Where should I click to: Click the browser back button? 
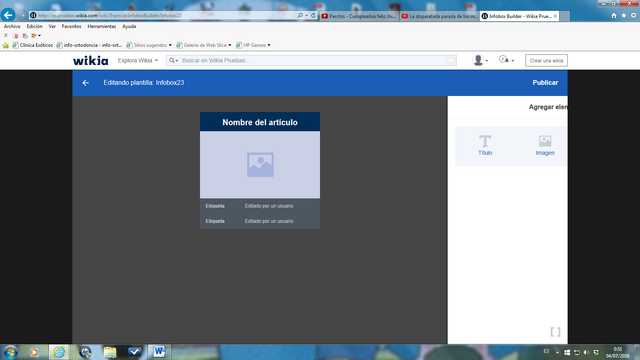(x=8, y=15)
